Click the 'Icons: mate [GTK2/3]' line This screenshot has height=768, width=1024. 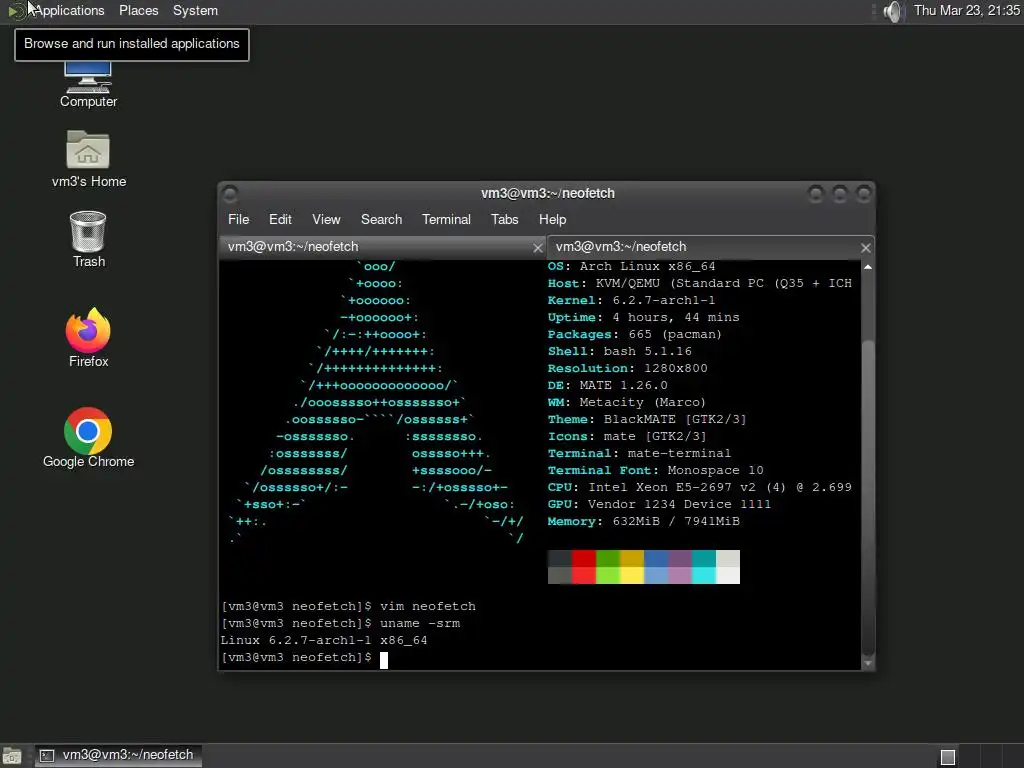pos(627,436)
